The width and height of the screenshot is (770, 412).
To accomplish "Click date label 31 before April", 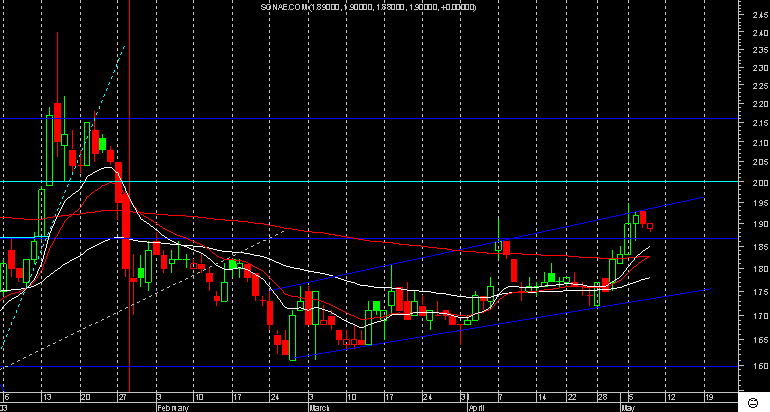I will (466, 397).
